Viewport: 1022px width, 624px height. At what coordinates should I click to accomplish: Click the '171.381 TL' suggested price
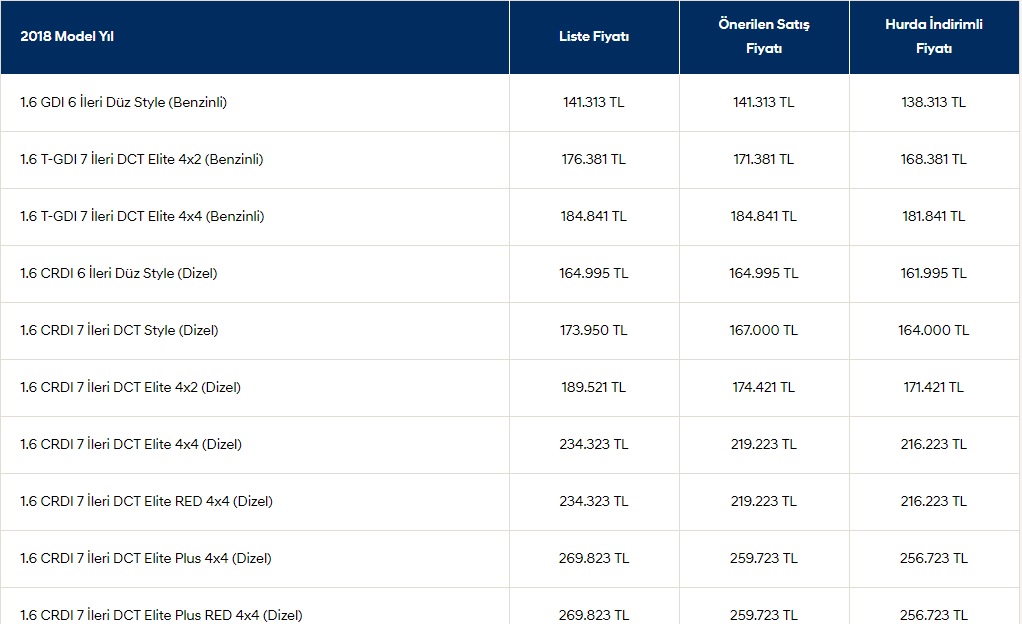click(x=764, y=160)
